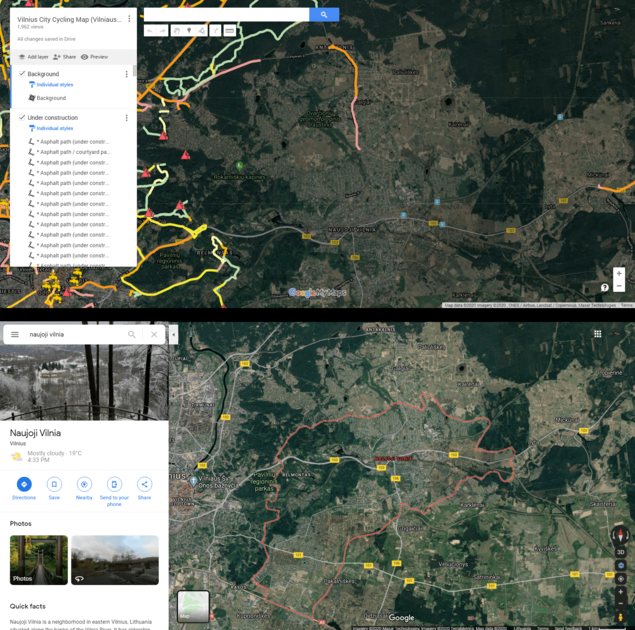Click the Nearby icon in place panel

click(x=84, y=484)
